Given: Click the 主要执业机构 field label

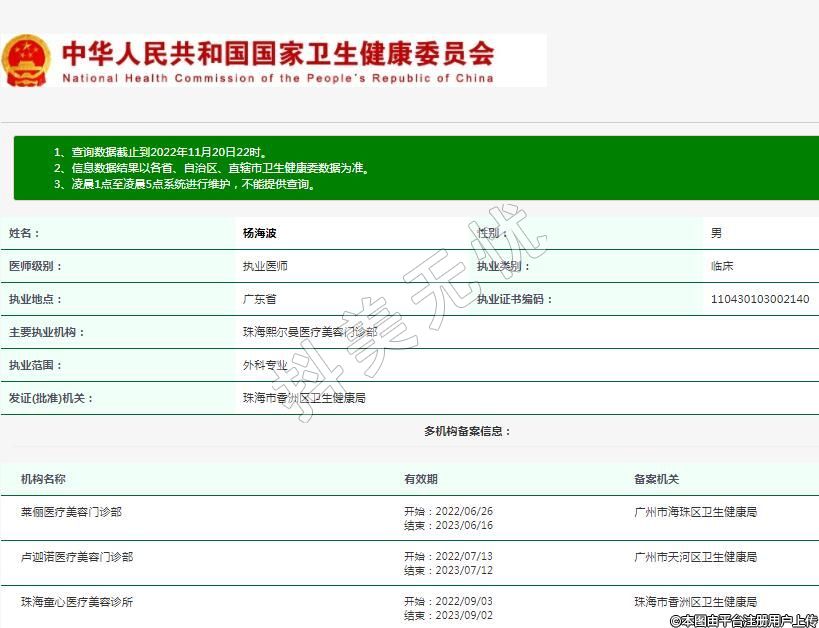Looking at the screenshot, I should [46, 332].
